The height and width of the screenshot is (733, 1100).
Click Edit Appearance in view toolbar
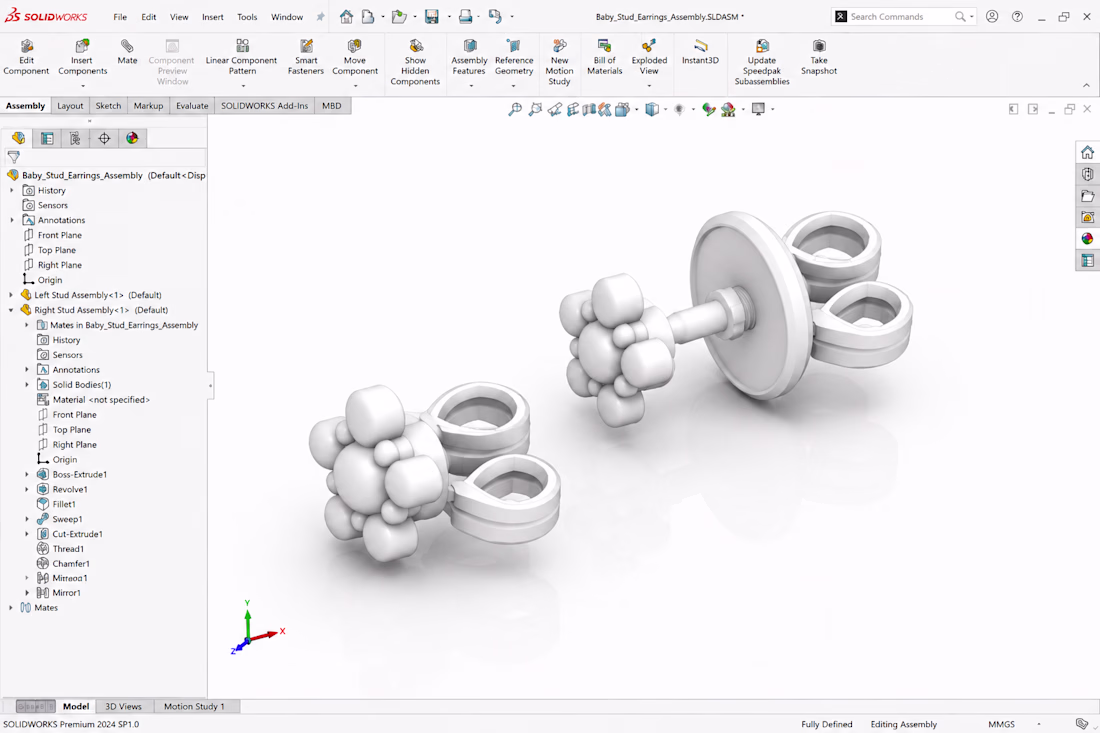709,109
